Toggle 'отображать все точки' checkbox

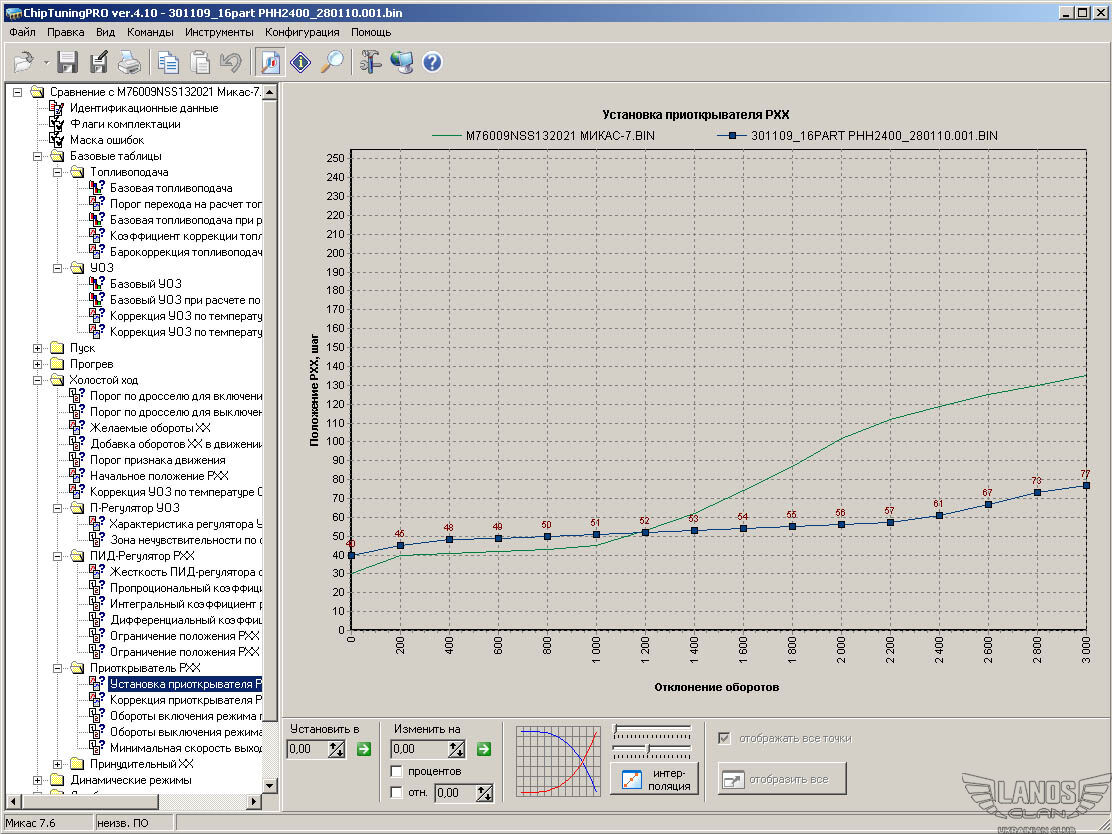coord(724,739)
